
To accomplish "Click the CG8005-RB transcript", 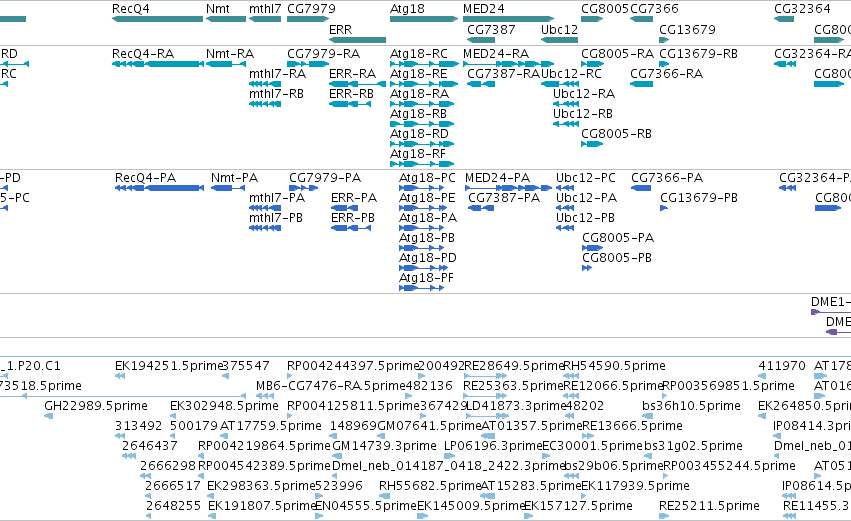I will (x=592, y=144).
